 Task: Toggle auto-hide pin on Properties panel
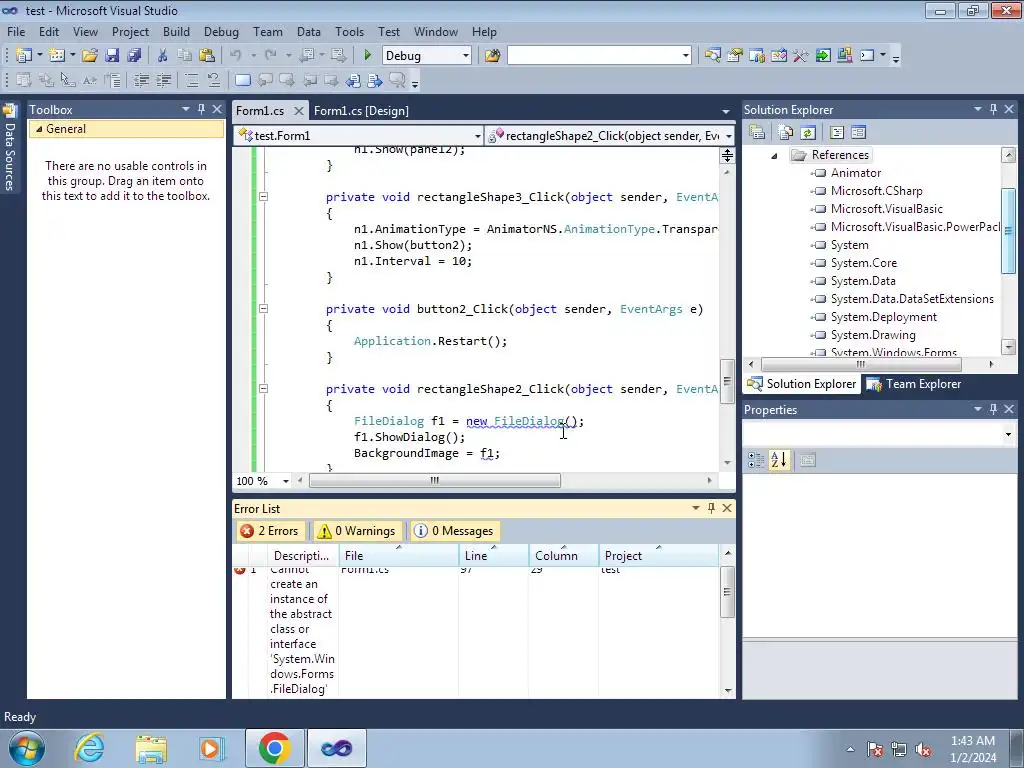(x=993, y=409)
